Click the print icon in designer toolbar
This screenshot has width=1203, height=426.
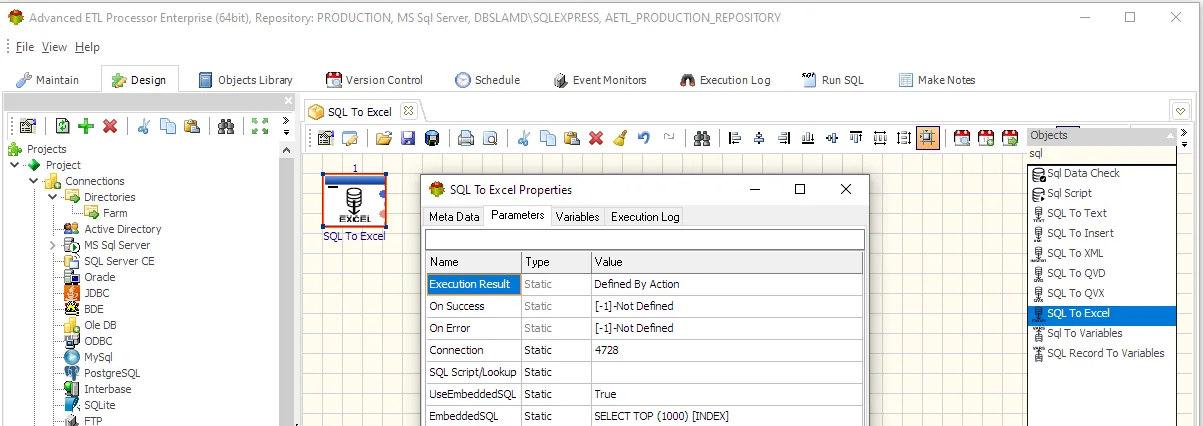click(466, 138)
